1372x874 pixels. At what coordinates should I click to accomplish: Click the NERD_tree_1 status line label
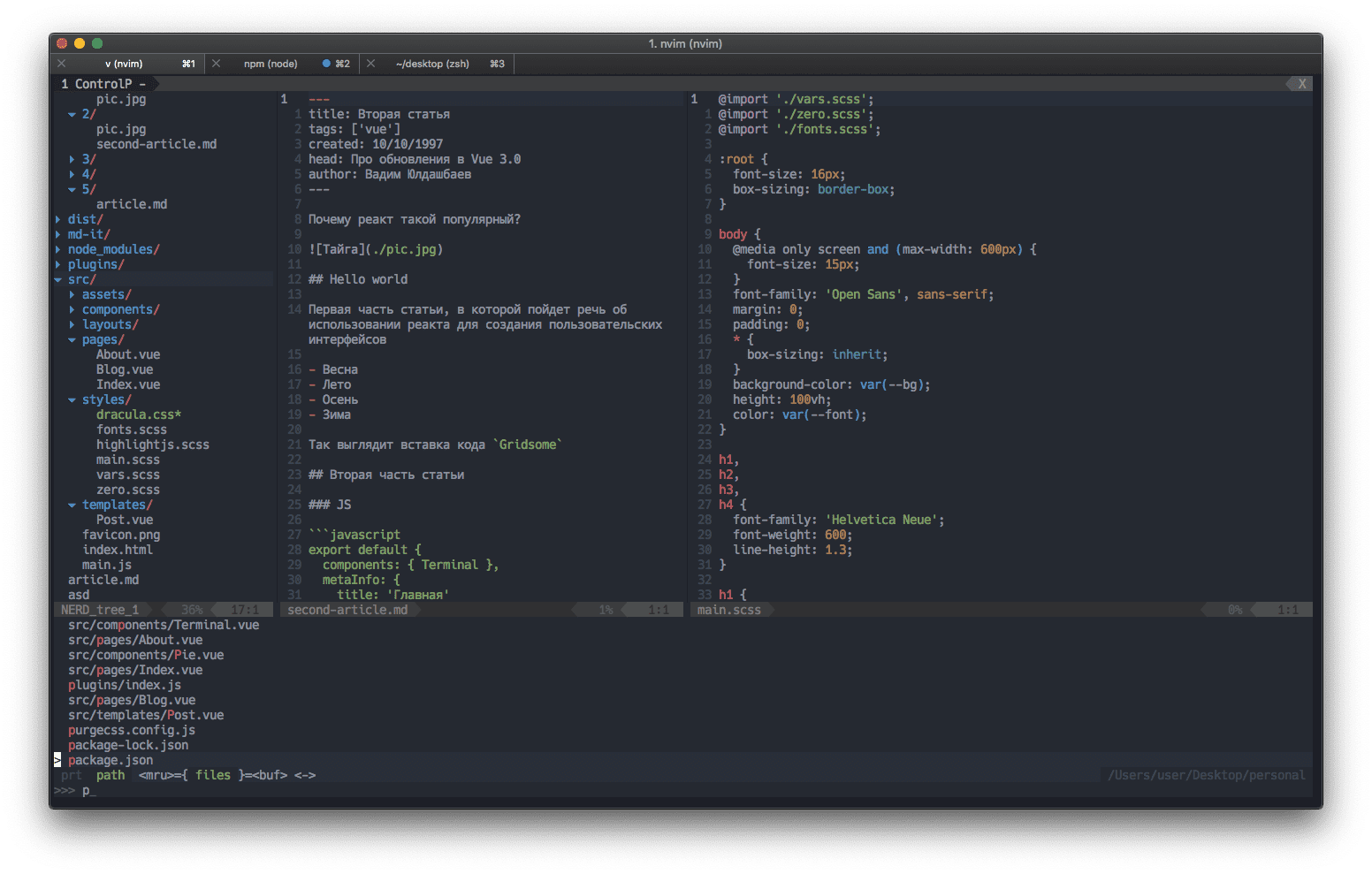coord(100,610)
